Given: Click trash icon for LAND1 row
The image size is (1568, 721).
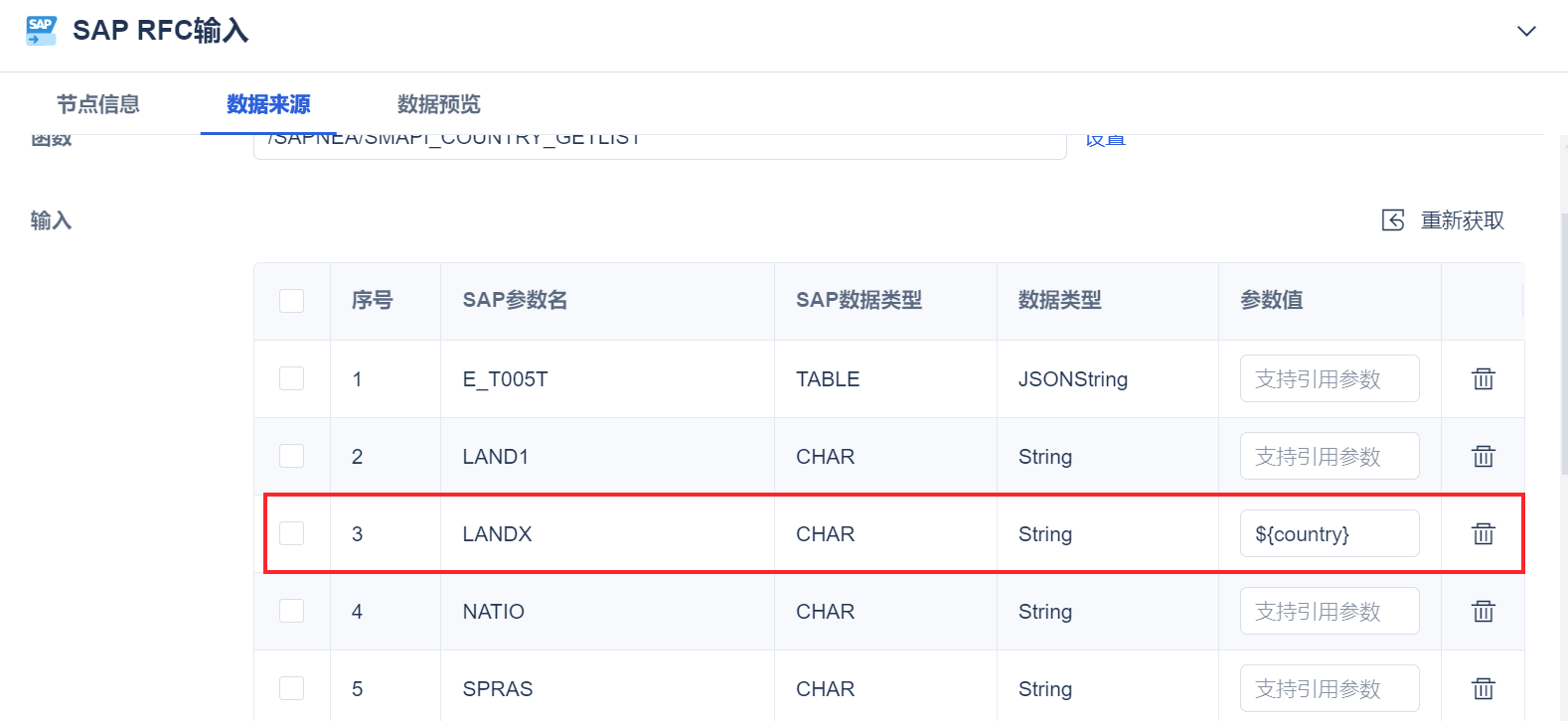Looking at the screenshot, I should (x=1483, y=456).
